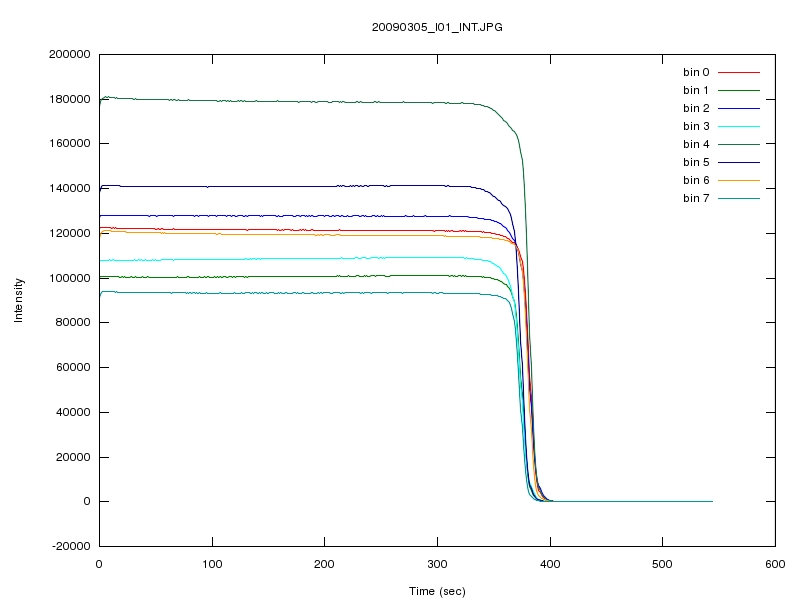The height and width of the screenshot is (600, 800).
Task: Click the red line sample for bin 0
Action: (x=739, y=72)
